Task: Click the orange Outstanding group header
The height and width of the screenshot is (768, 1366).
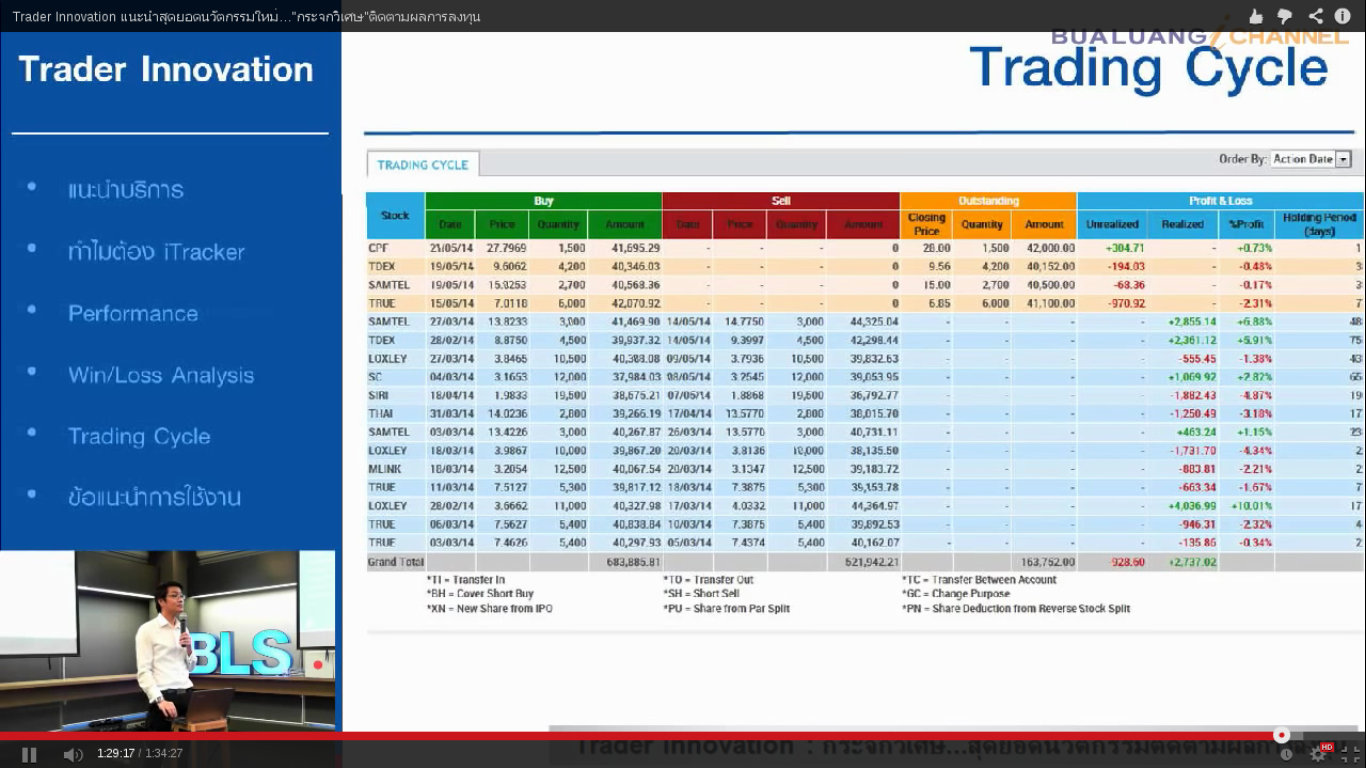Action: pyautogui.click(x=989, y=201)
